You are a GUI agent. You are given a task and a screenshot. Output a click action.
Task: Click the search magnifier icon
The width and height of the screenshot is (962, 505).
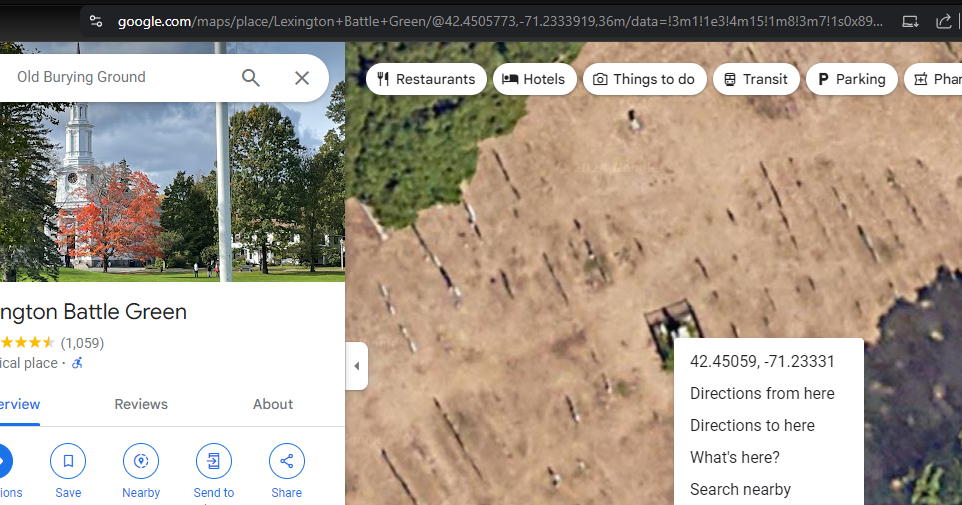click(x=251, y=78)
